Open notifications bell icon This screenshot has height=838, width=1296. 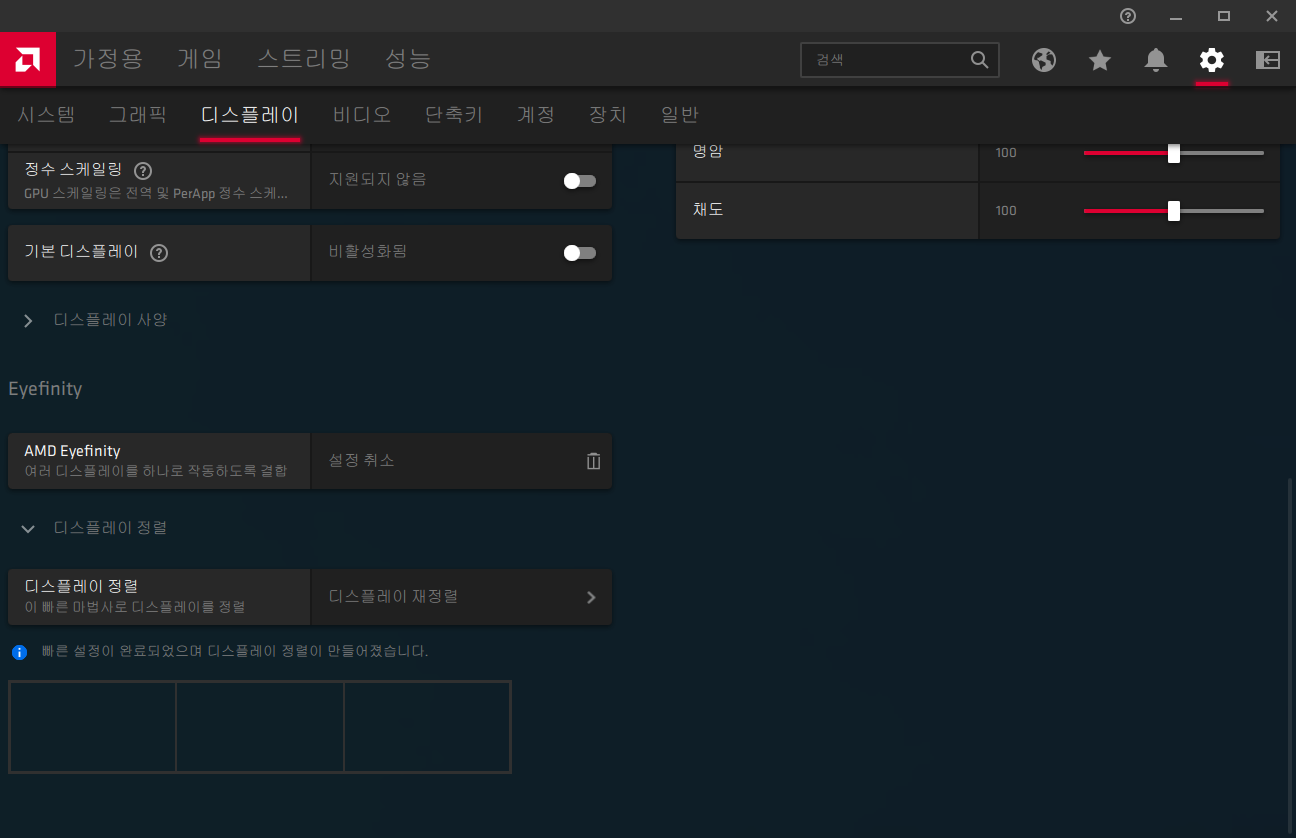point(1156,60)
